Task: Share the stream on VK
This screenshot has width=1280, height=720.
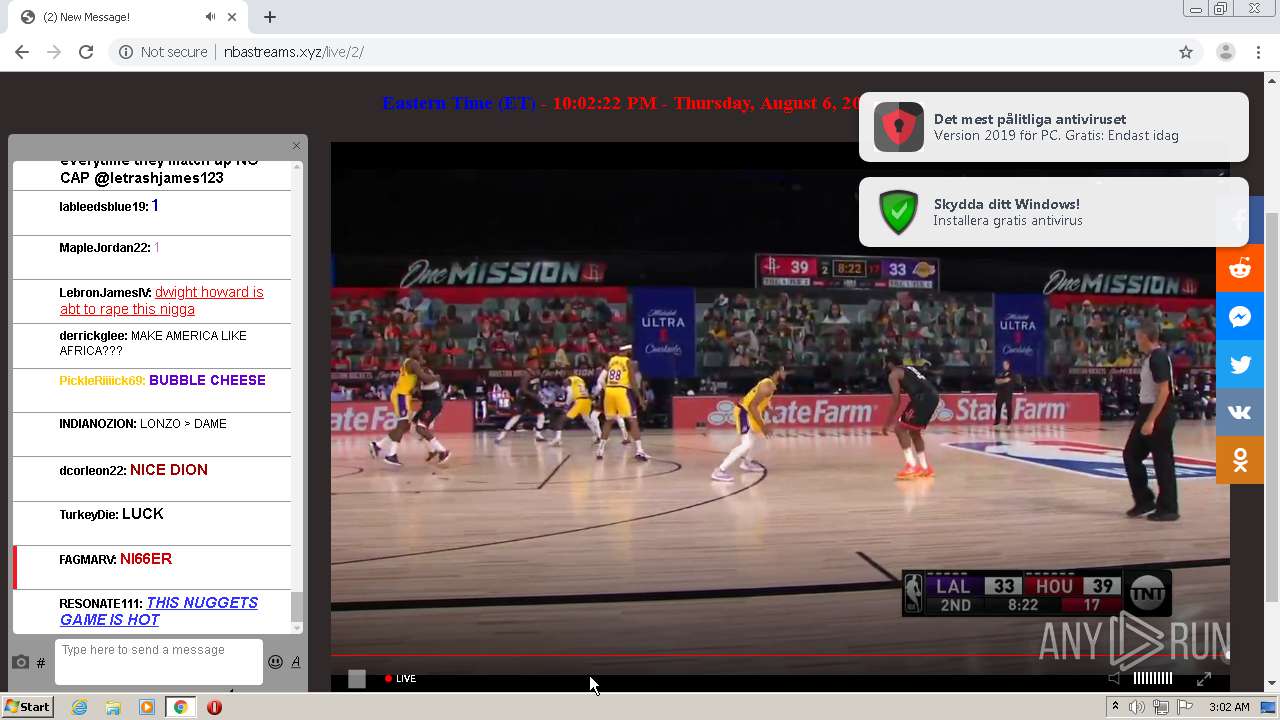Action: tap(1240, 412)
